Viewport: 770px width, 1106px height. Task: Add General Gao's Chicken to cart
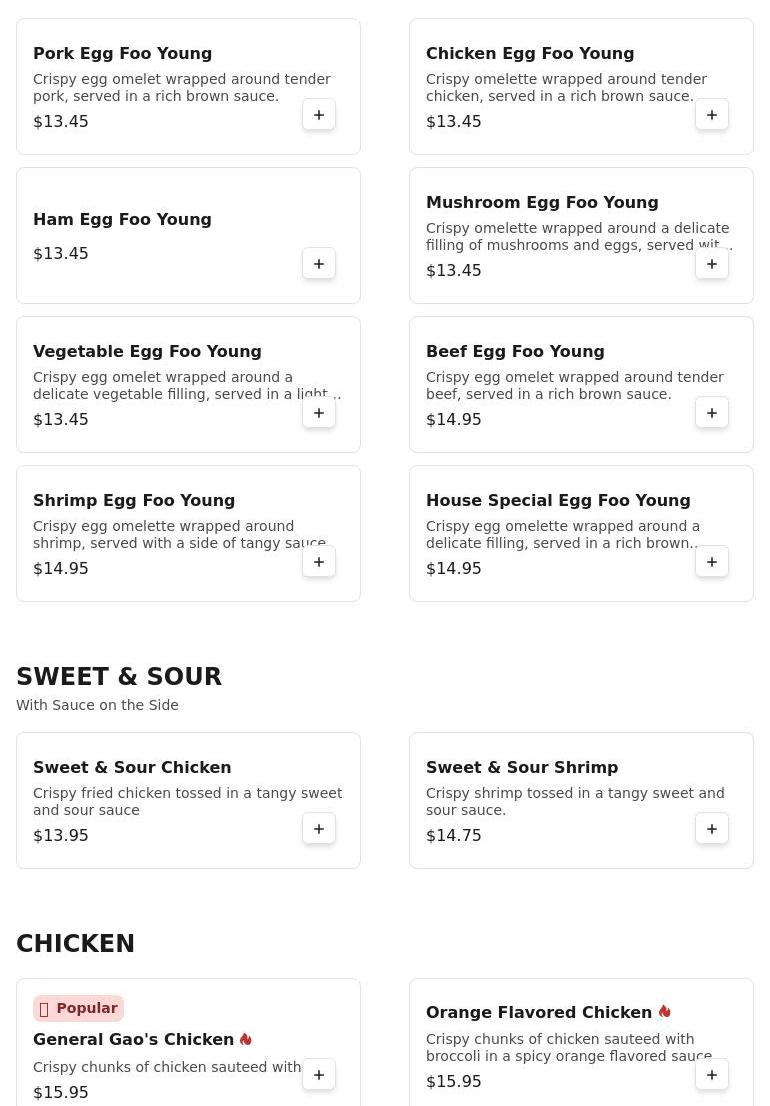319,1075
